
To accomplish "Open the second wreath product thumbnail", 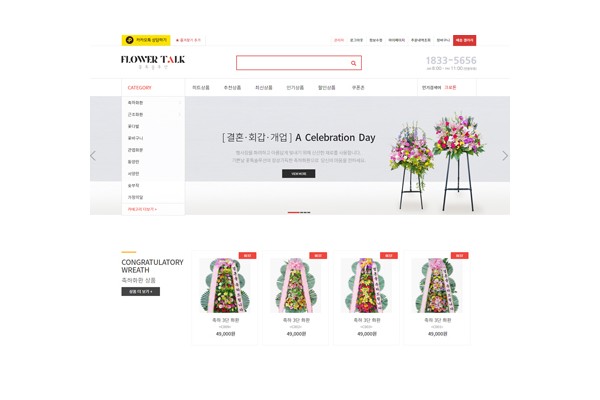I will click(x=295, y=285).
